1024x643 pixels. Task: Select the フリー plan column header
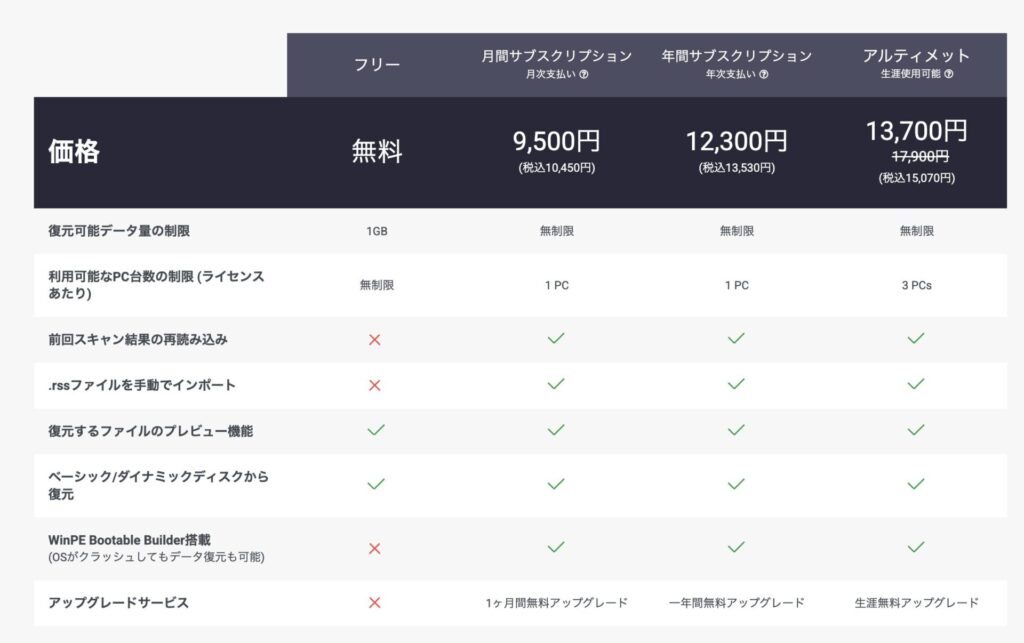tap(377, 65)
